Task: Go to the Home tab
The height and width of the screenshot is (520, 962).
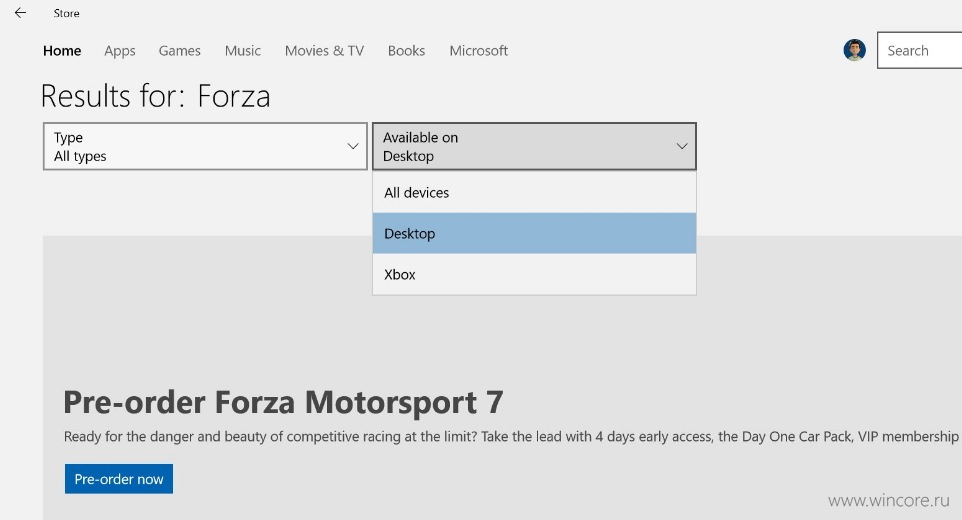Action: click(x=62, y=51)
